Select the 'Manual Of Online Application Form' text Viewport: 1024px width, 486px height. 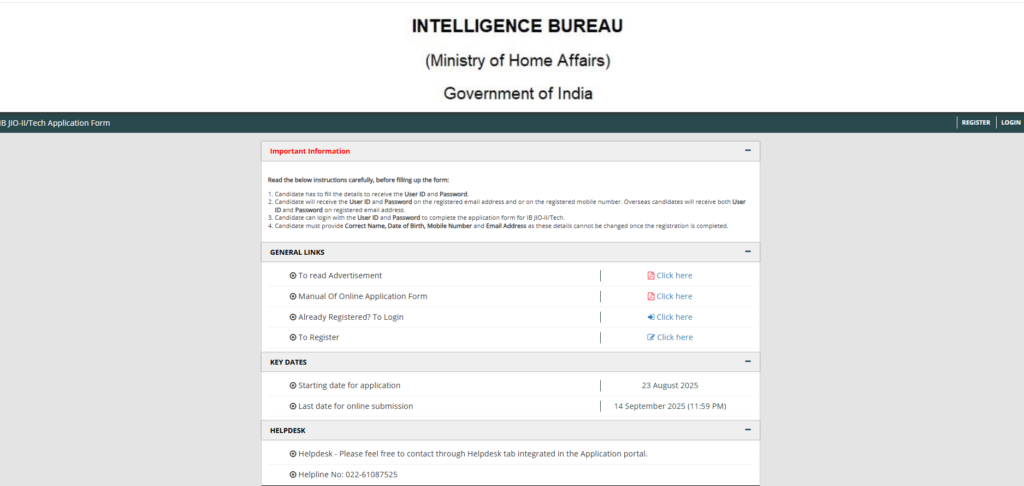click(362, 296)
